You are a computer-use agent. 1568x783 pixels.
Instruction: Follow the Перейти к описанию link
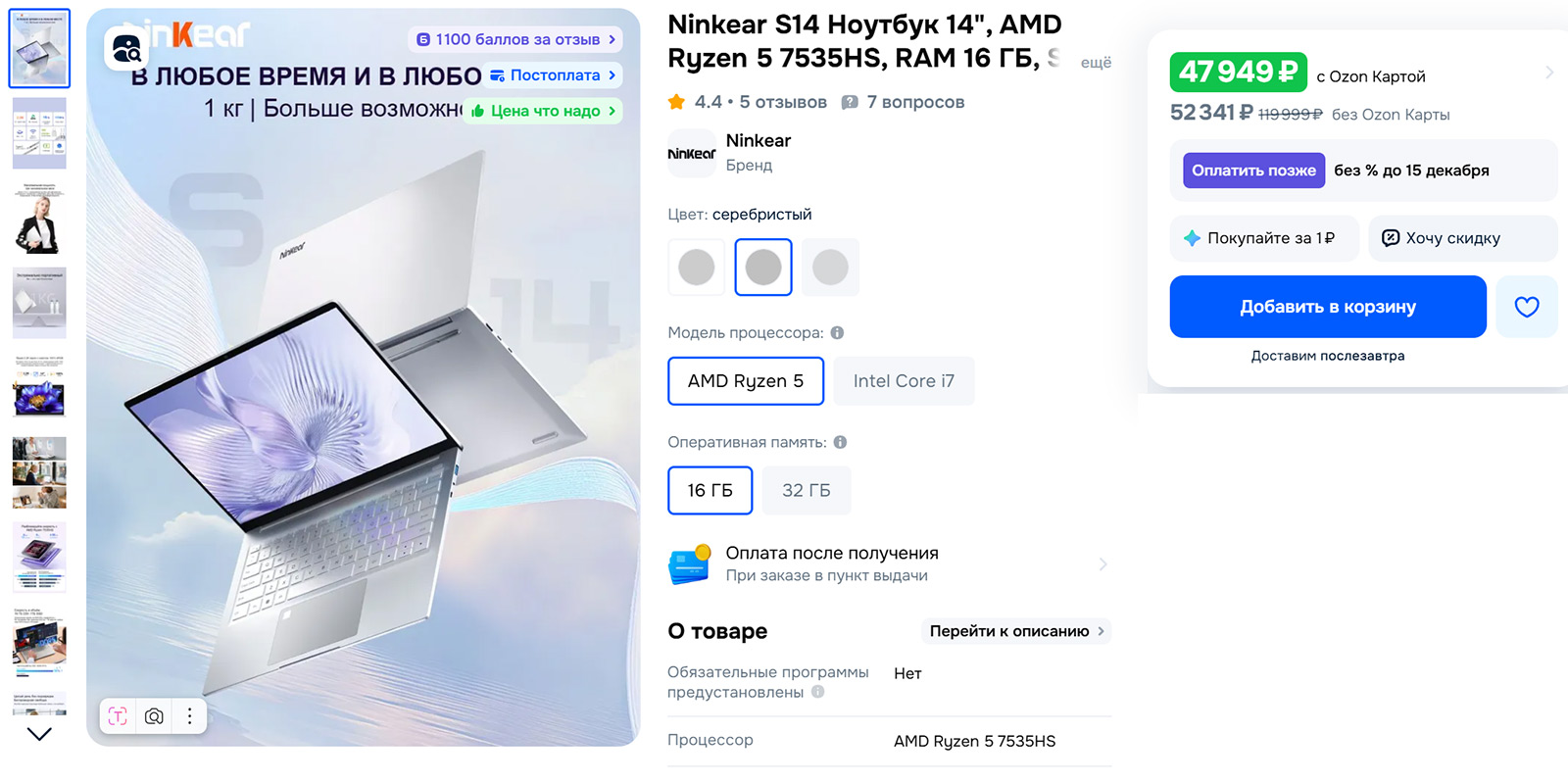(1016, 631)
